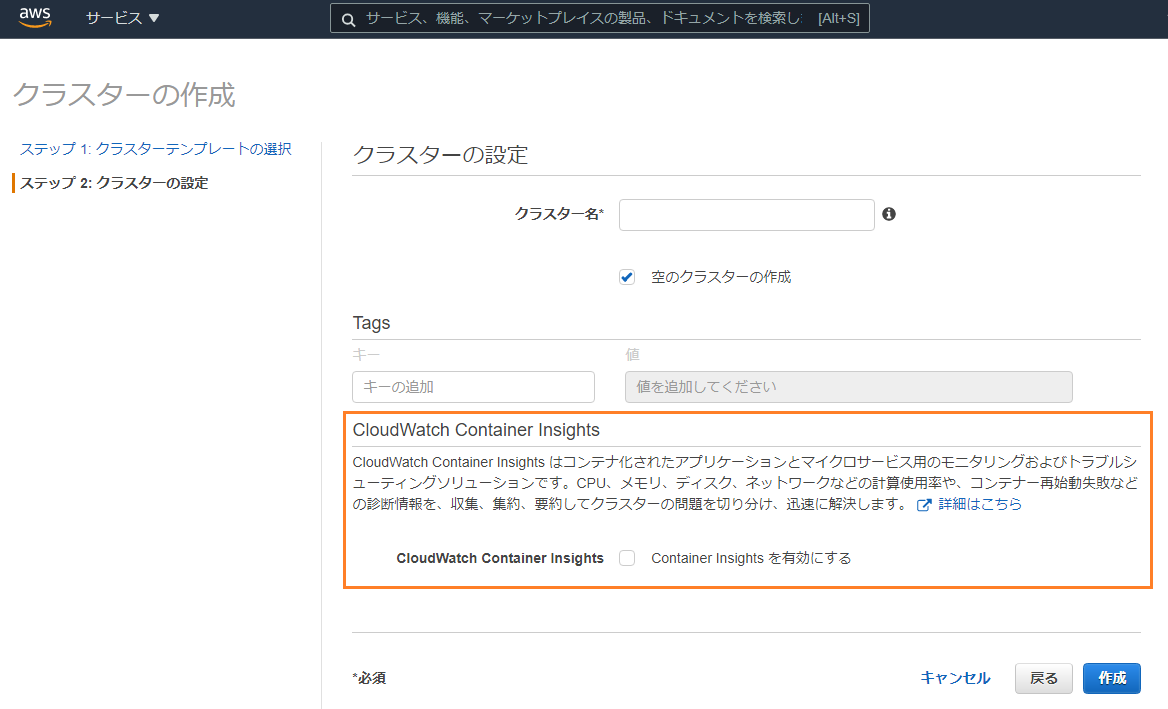
Task: Click the AWS logo home icon
Action: coord(35,17)
